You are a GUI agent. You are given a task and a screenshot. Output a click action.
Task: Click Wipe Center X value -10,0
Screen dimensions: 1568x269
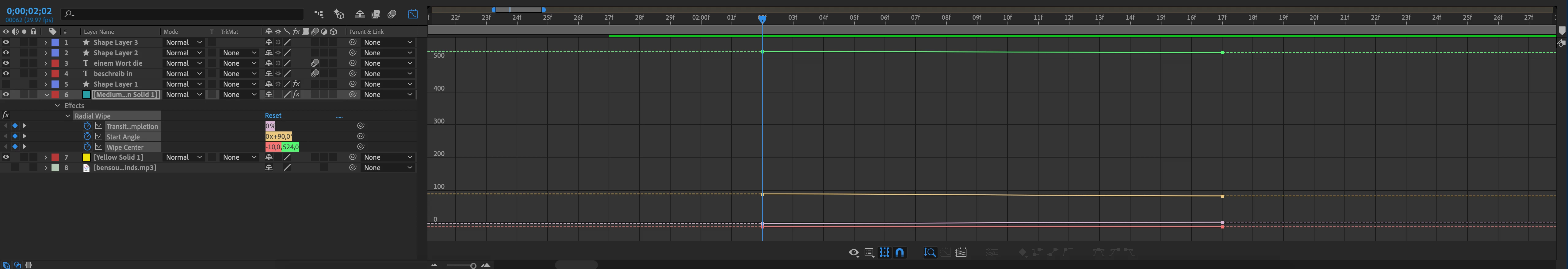(273, 147)
